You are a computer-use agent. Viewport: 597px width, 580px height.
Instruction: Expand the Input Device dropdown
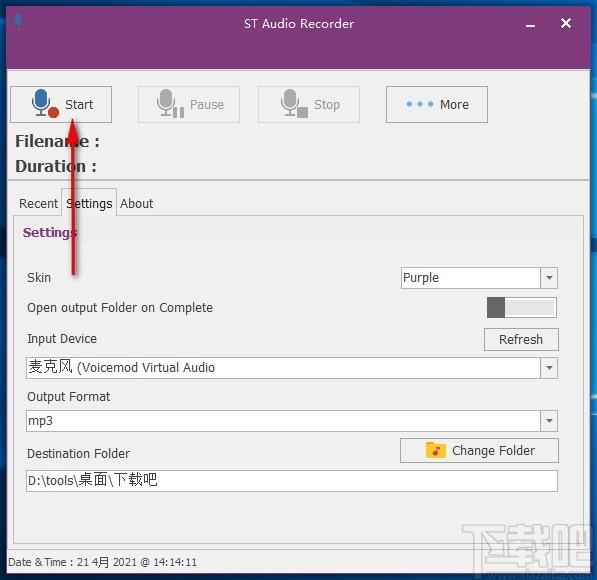pyautogui.click(x=549, y=368)
